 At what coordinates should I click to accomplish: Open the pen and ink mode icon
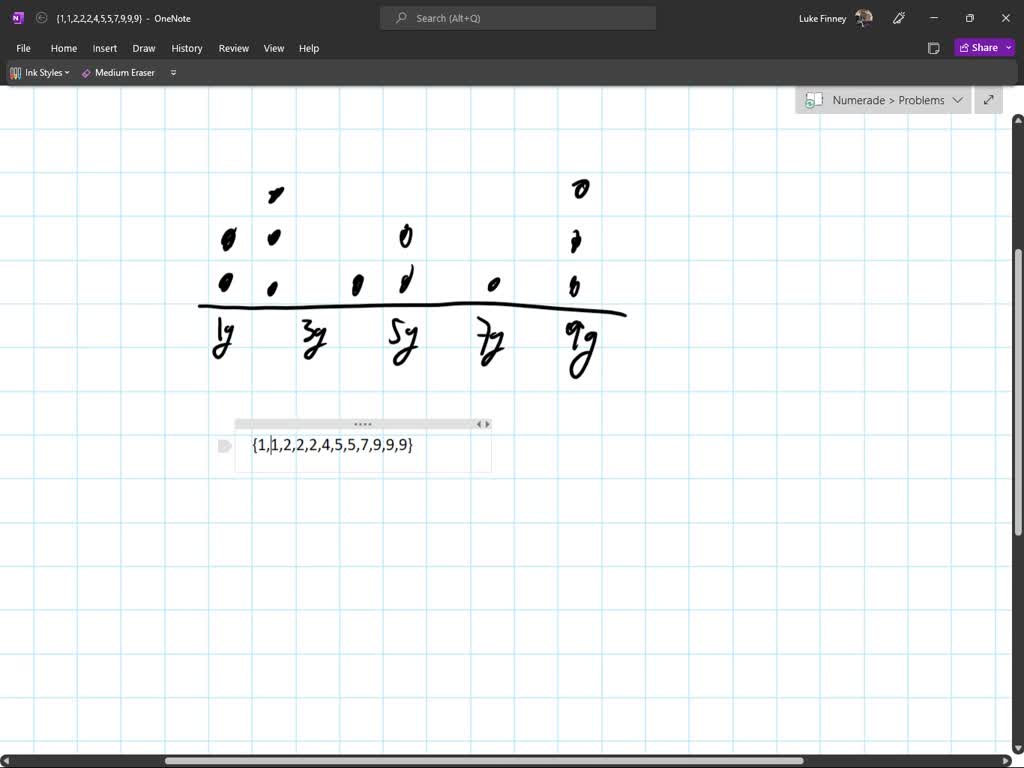[x=899, y=18]
